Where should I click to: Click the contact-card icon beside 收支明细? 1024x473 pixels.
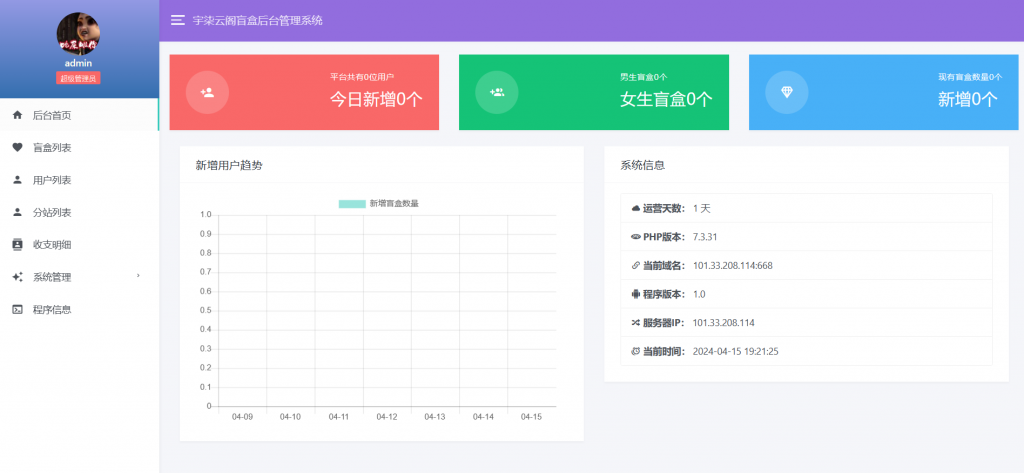pyautogui.click(x=18, y=244)
